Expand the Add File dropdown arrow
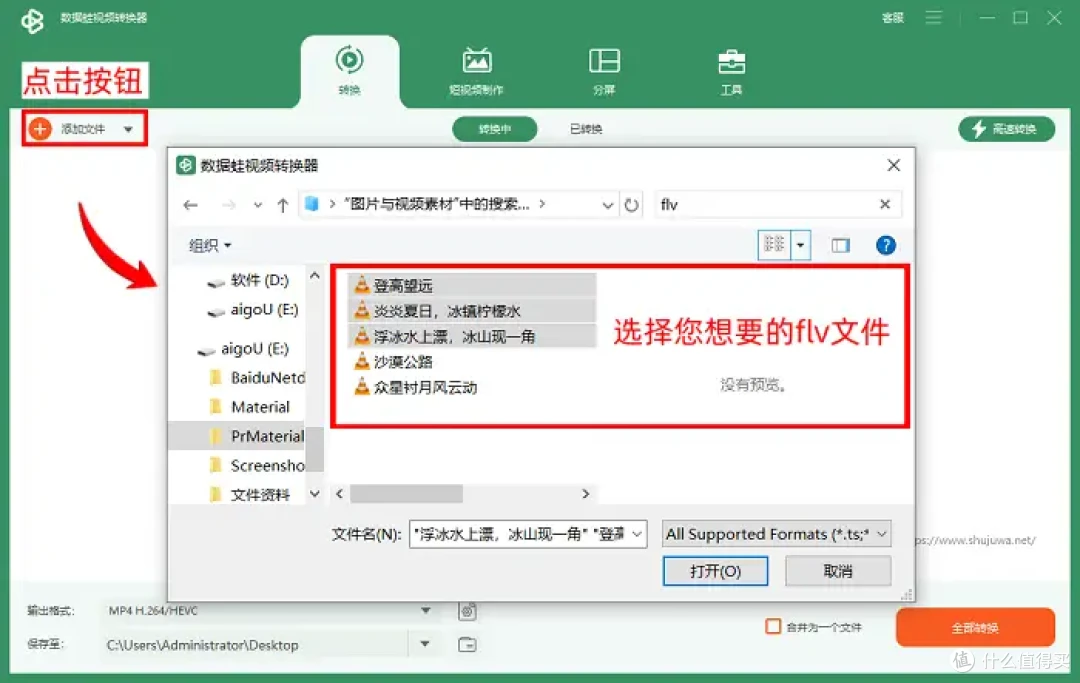The width and height of the screenshot is (1080, 683). point(128,129)
